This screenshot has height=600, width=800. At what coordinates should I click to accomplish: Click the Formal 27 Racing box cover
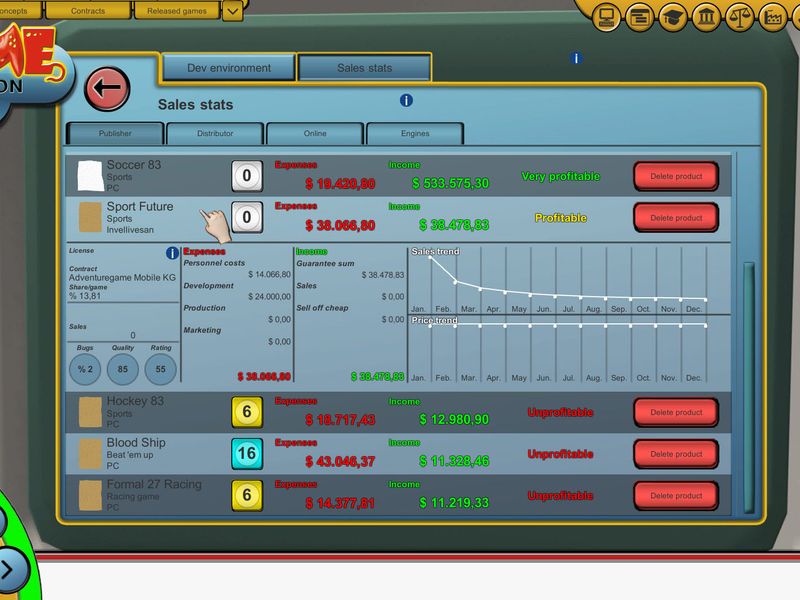pos(90,495)
